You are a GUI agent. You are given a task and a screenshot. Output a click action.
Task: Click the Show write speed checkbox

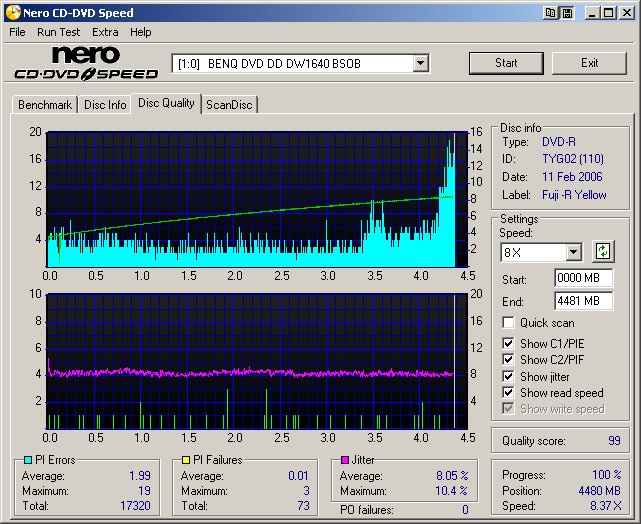click(508, 408)
